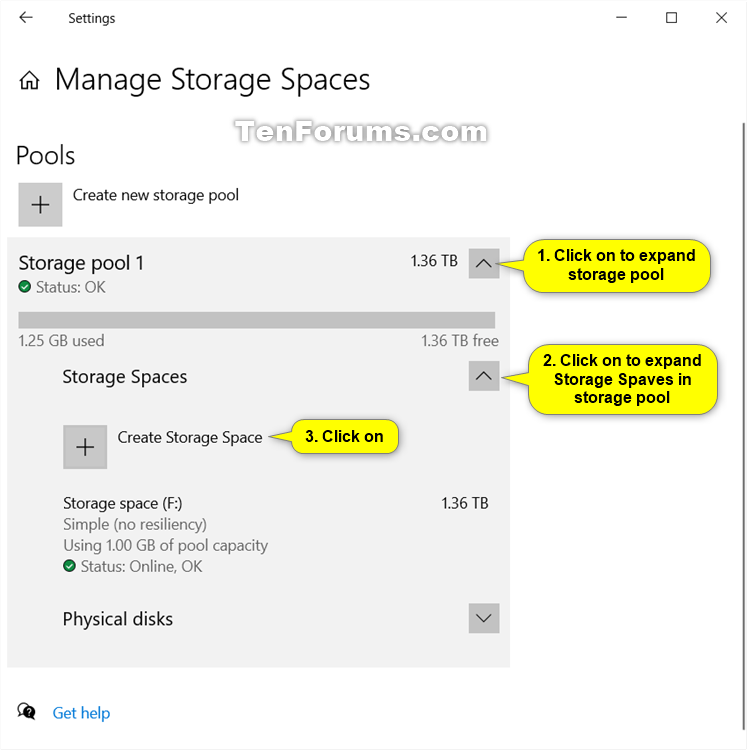Open Settings home via the house icon
This screenshot has width=747, height=750.
tap(29, 80)
